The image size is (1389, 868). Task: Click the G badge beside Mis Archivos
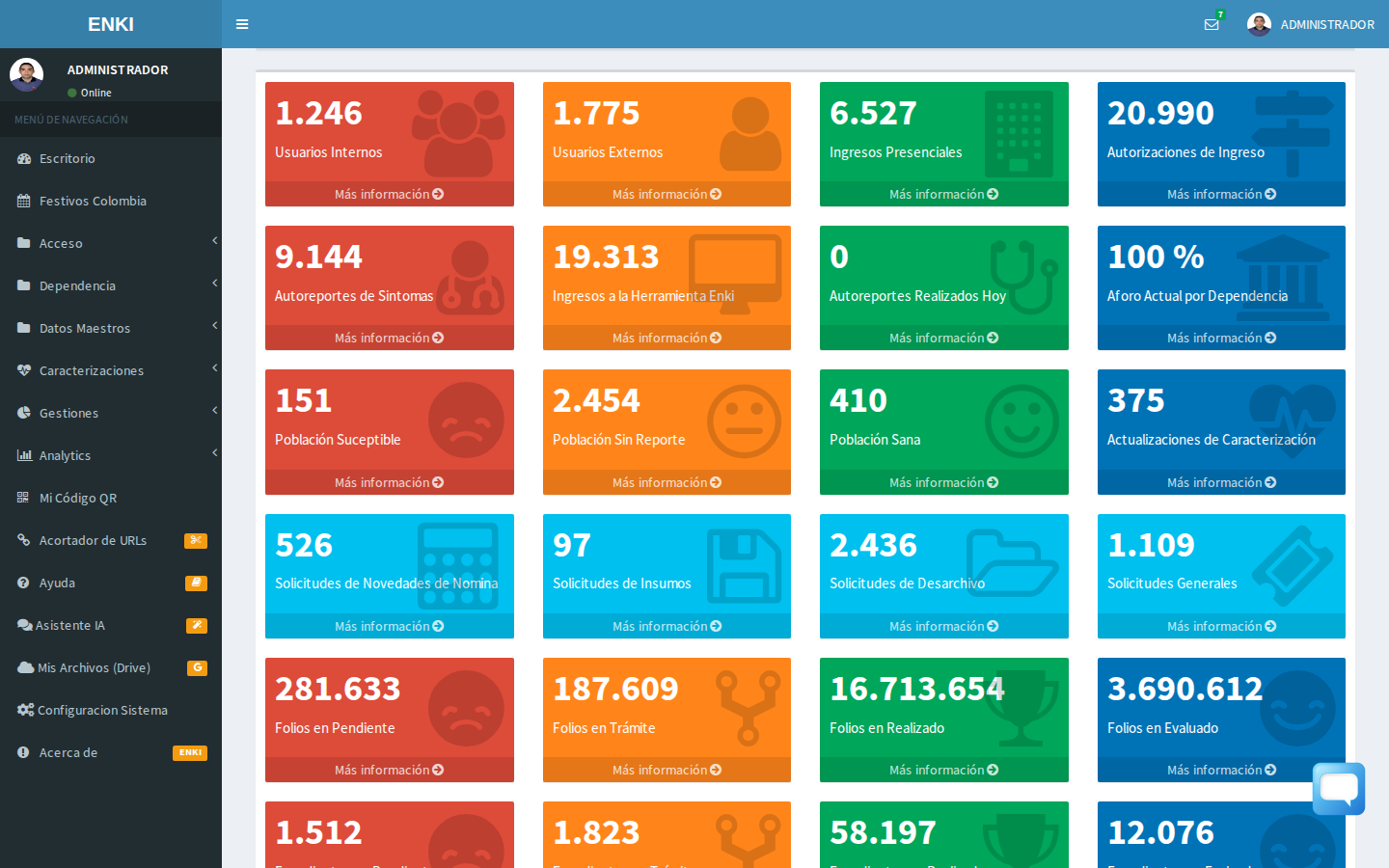197,667
